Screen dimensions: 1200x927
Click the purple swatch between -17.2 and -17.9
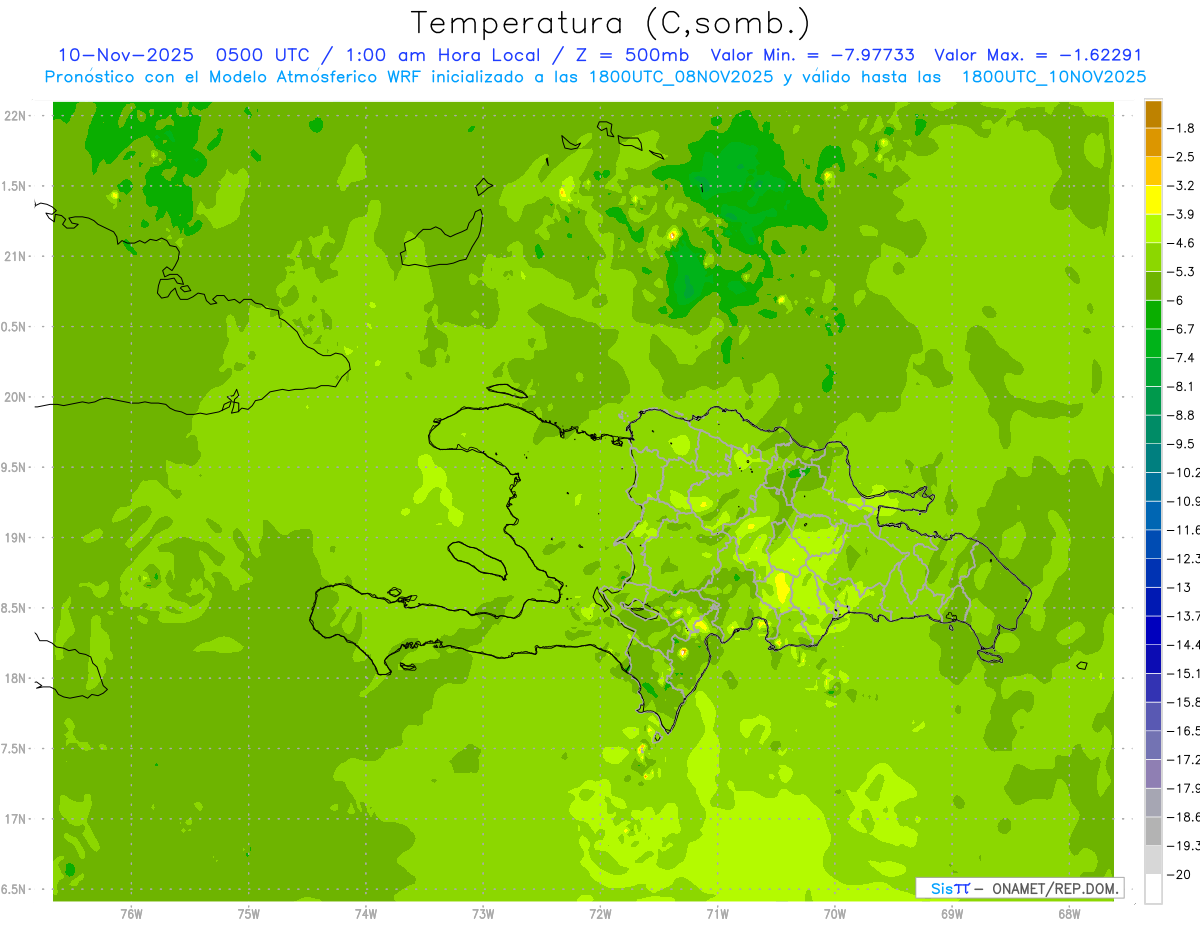tap(1153, 774)
